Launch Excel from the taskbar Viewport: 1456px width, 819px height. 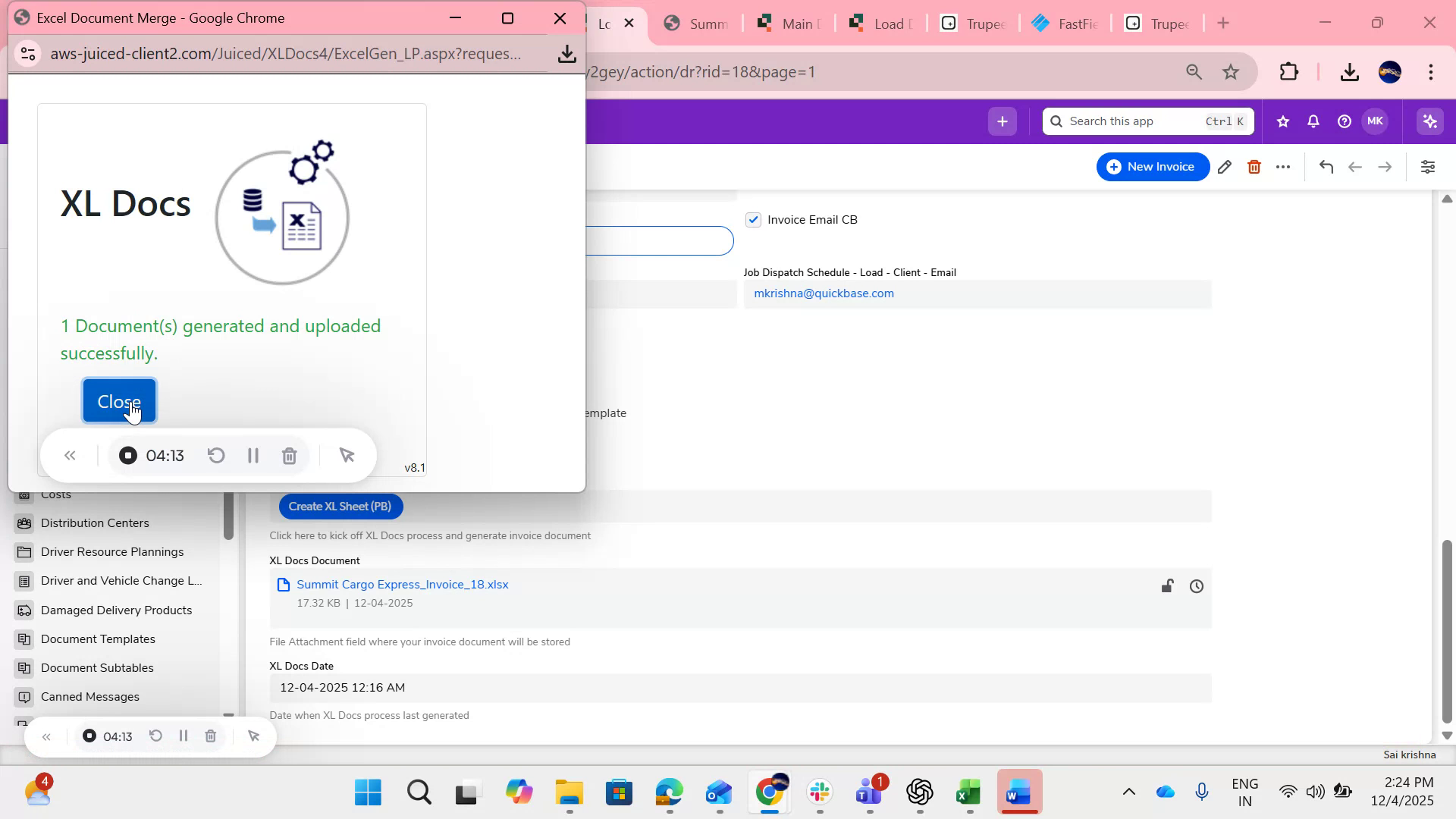point(968,792)
